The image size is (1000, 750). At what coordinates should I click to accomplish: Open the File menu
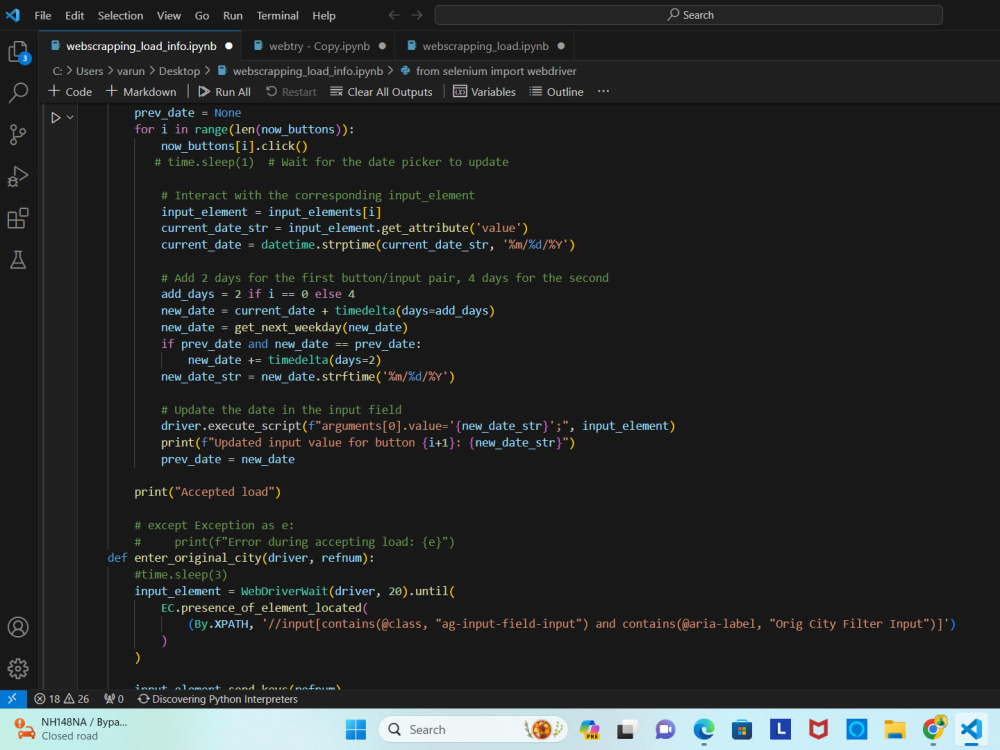click(x=43, y=15)
